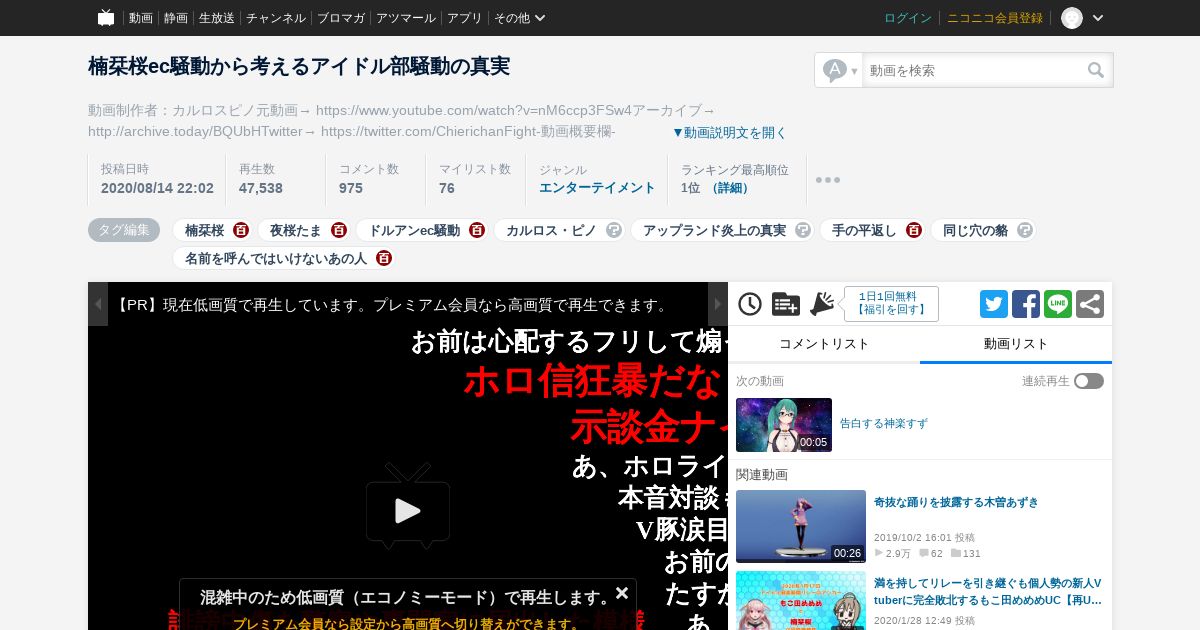
Task: Share the video on Twitter
Action: tap(994, 304)
